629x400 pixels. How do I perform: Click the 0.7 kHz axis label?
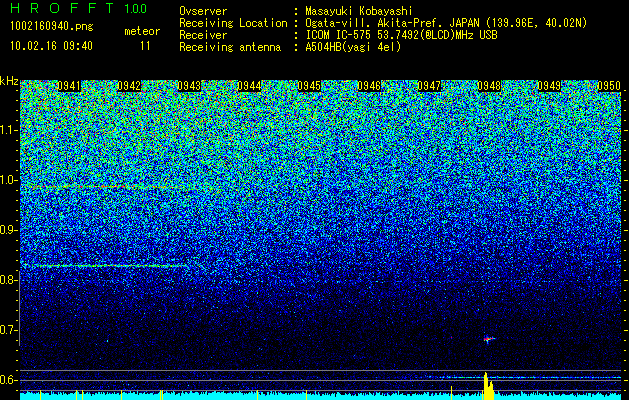pos(8,330)
